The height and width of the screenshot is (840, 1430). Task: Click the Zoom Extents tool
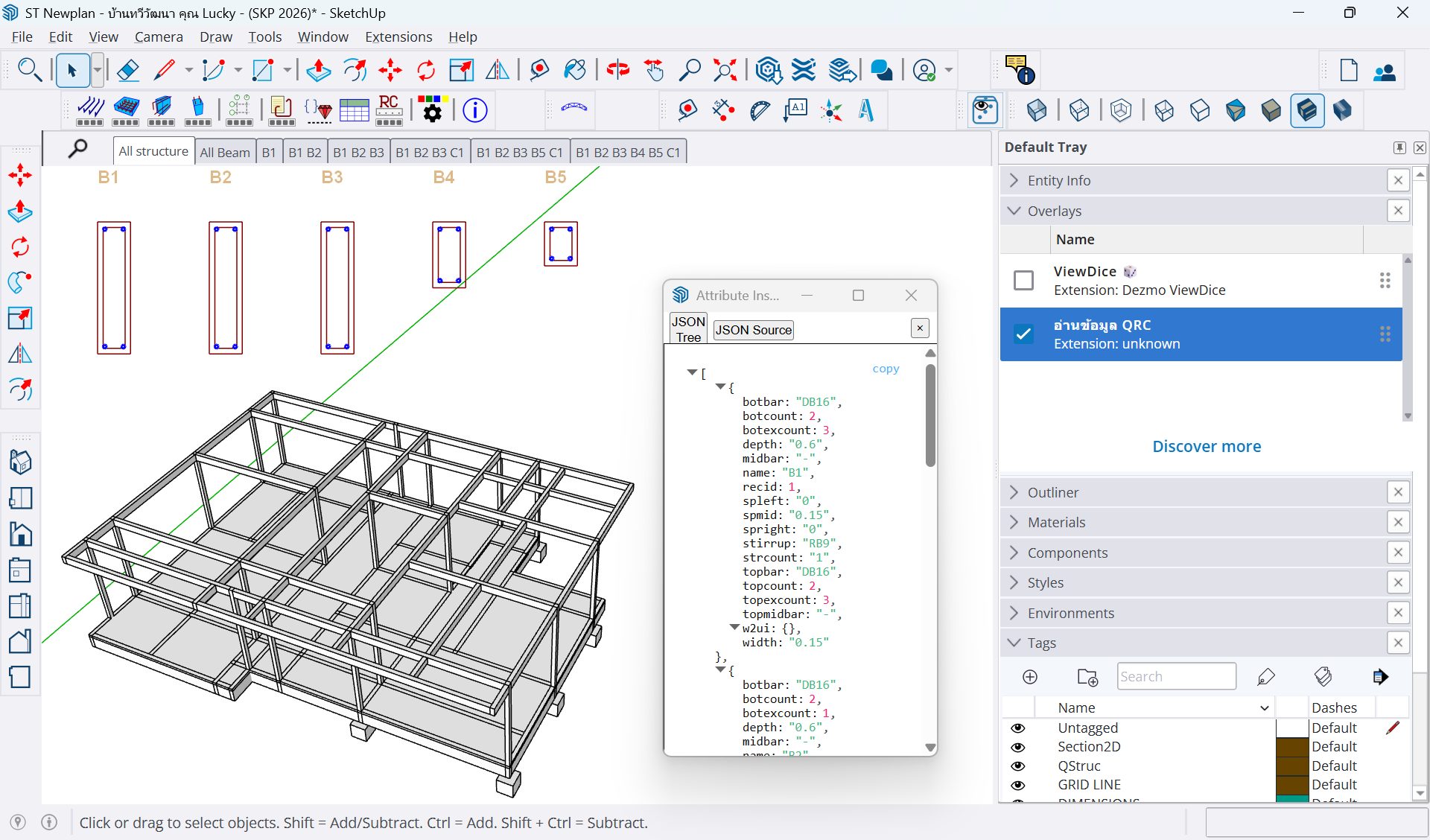[725, 71]
